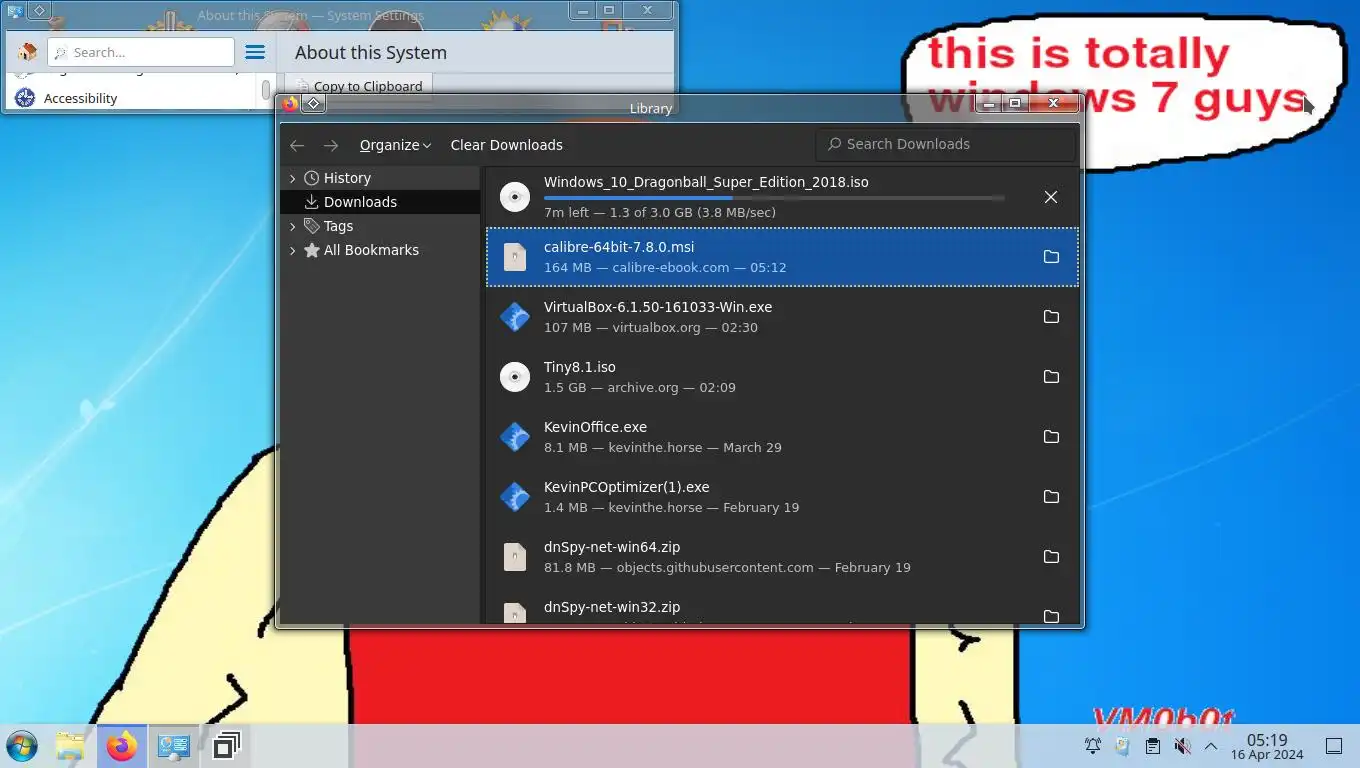Select All Bookmarks in Library sidebar
This screenshot has width=1360, height=768.
point(380,250)
